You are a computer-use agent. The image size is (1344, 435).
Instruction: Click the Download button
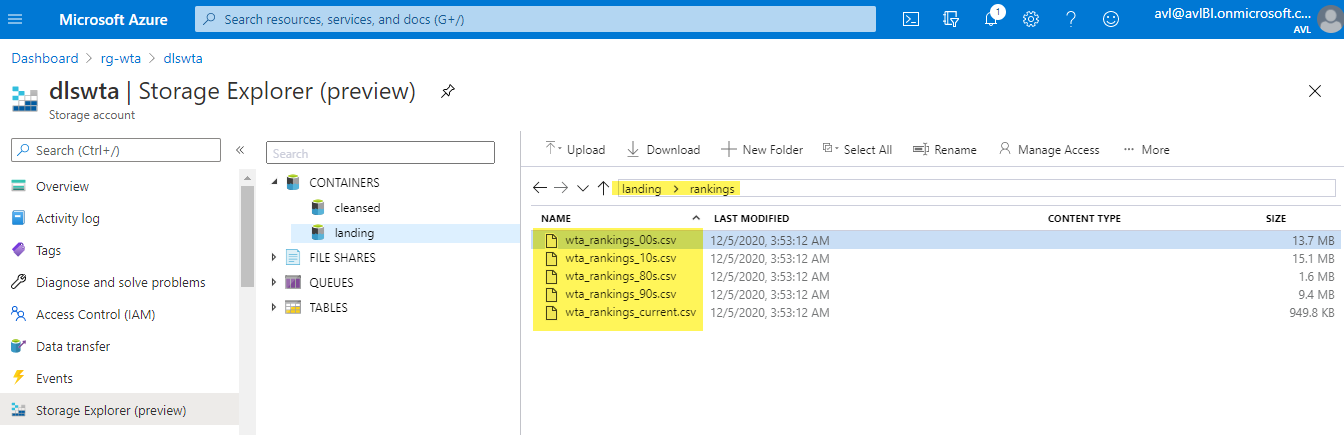coord(663,149)
